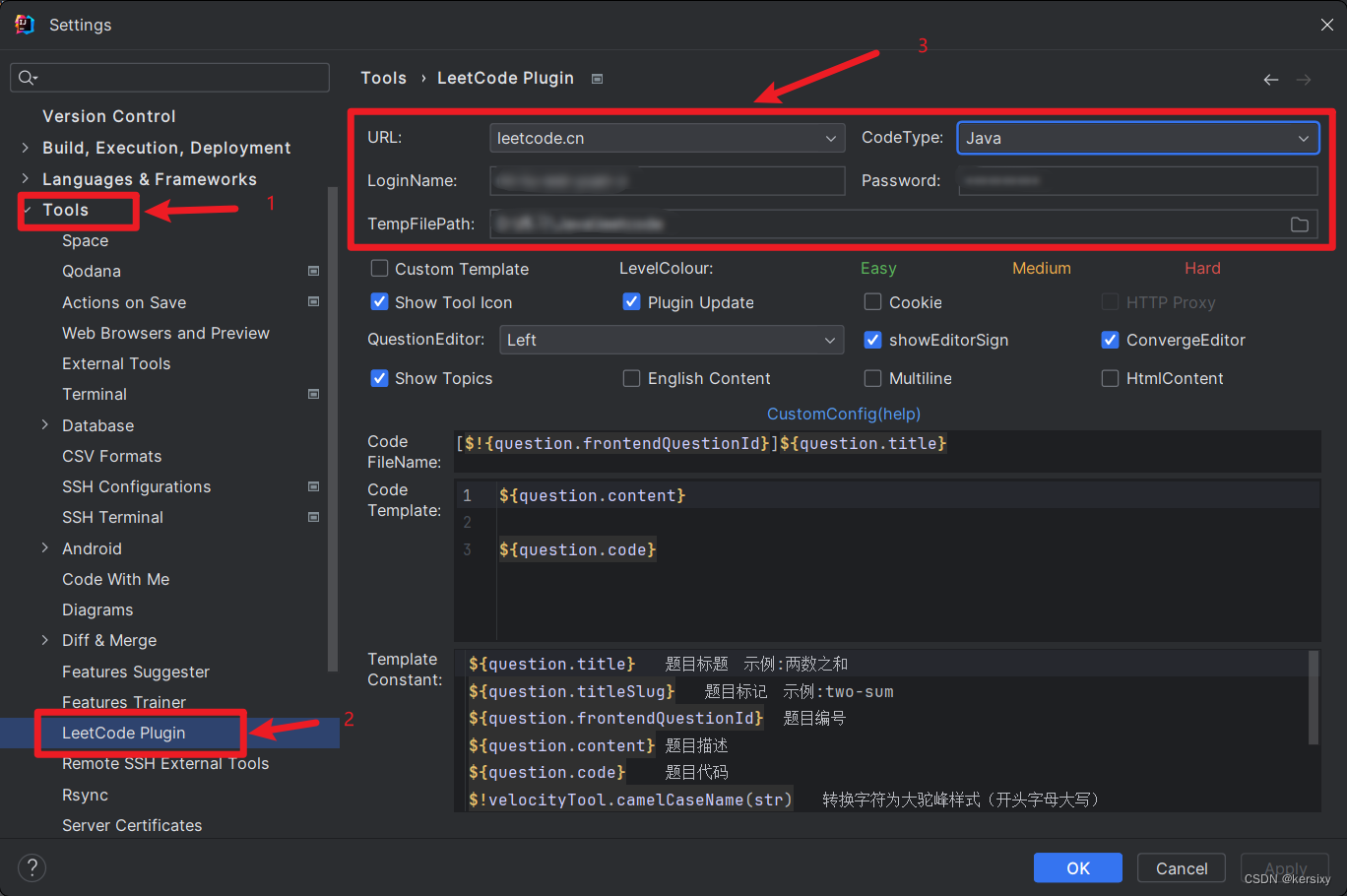Disable the Show Tool Icon checkbox

coord(379,301)
